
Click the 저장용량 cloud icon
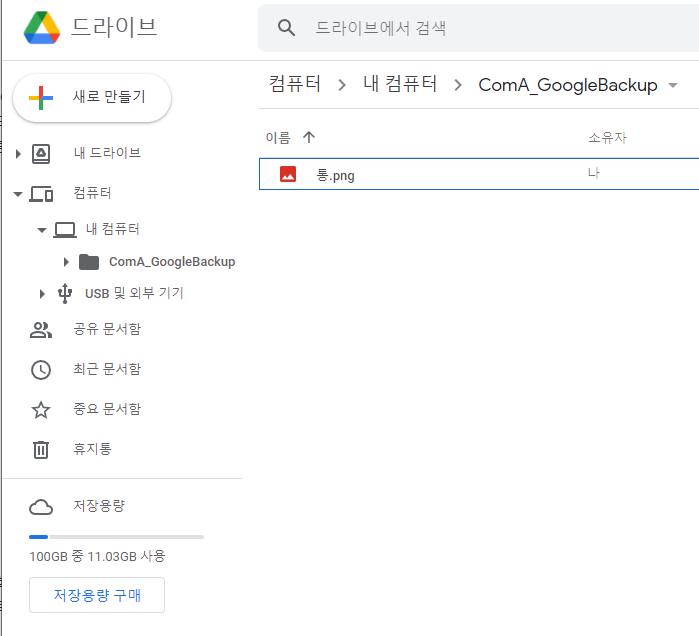click(41, 506)
